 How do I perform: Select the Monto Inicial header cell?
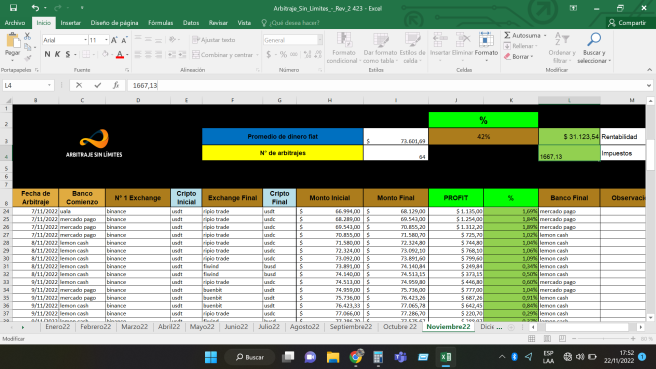pos(330,197)
